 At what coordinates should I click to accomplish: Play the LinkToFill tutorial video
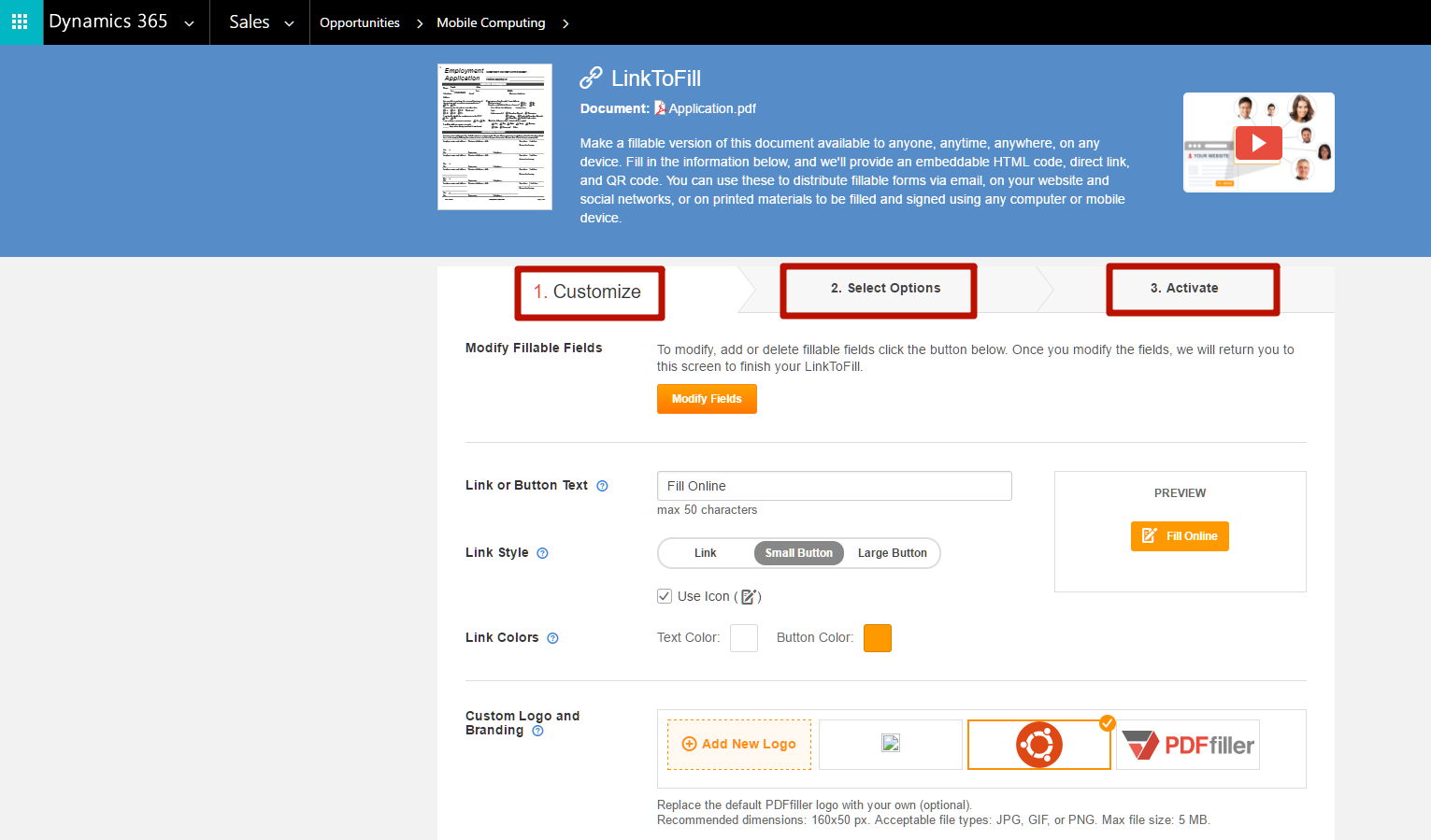click(x=1258, y=143)
